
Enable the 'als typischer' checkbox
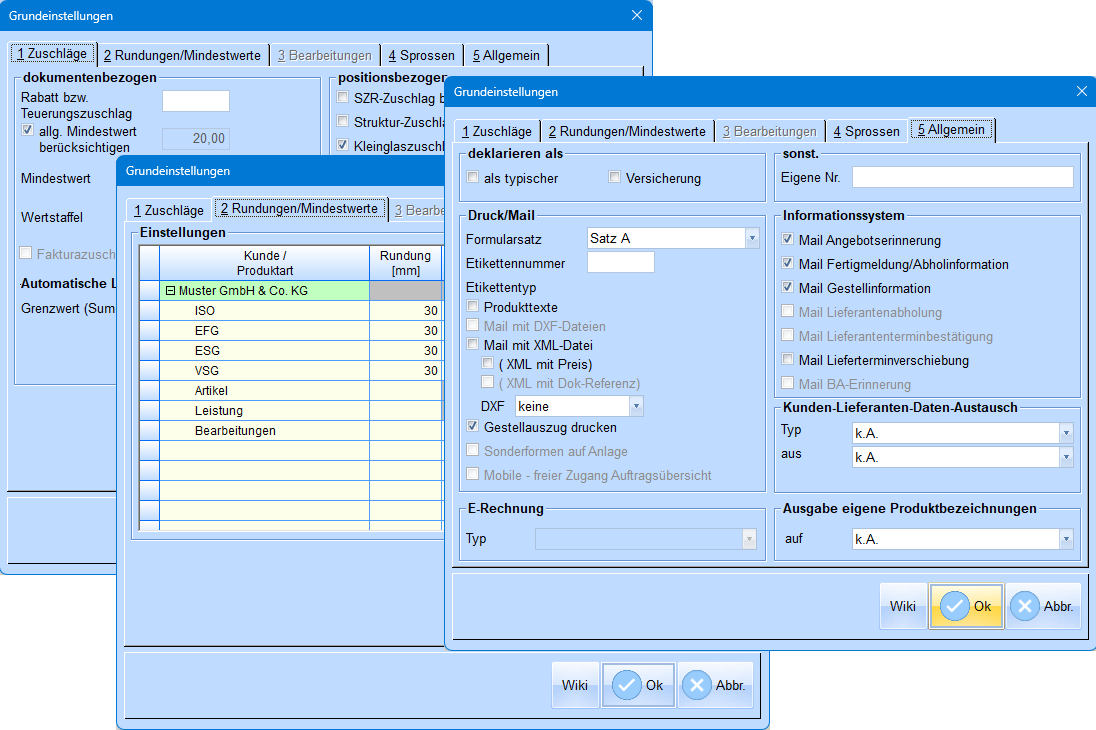click(473, 178)
